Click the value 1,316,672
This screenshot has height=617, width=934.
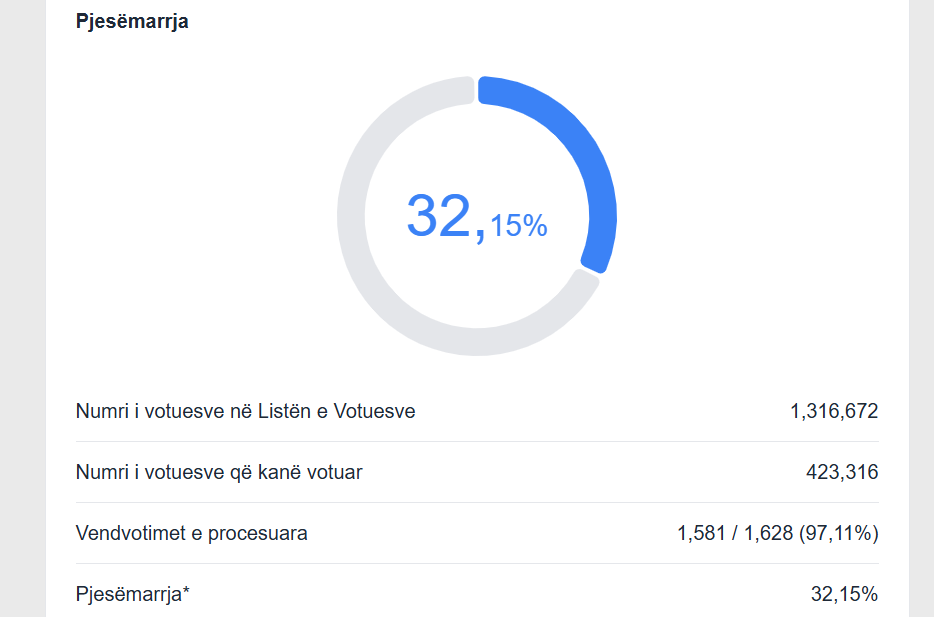(834, 411)
